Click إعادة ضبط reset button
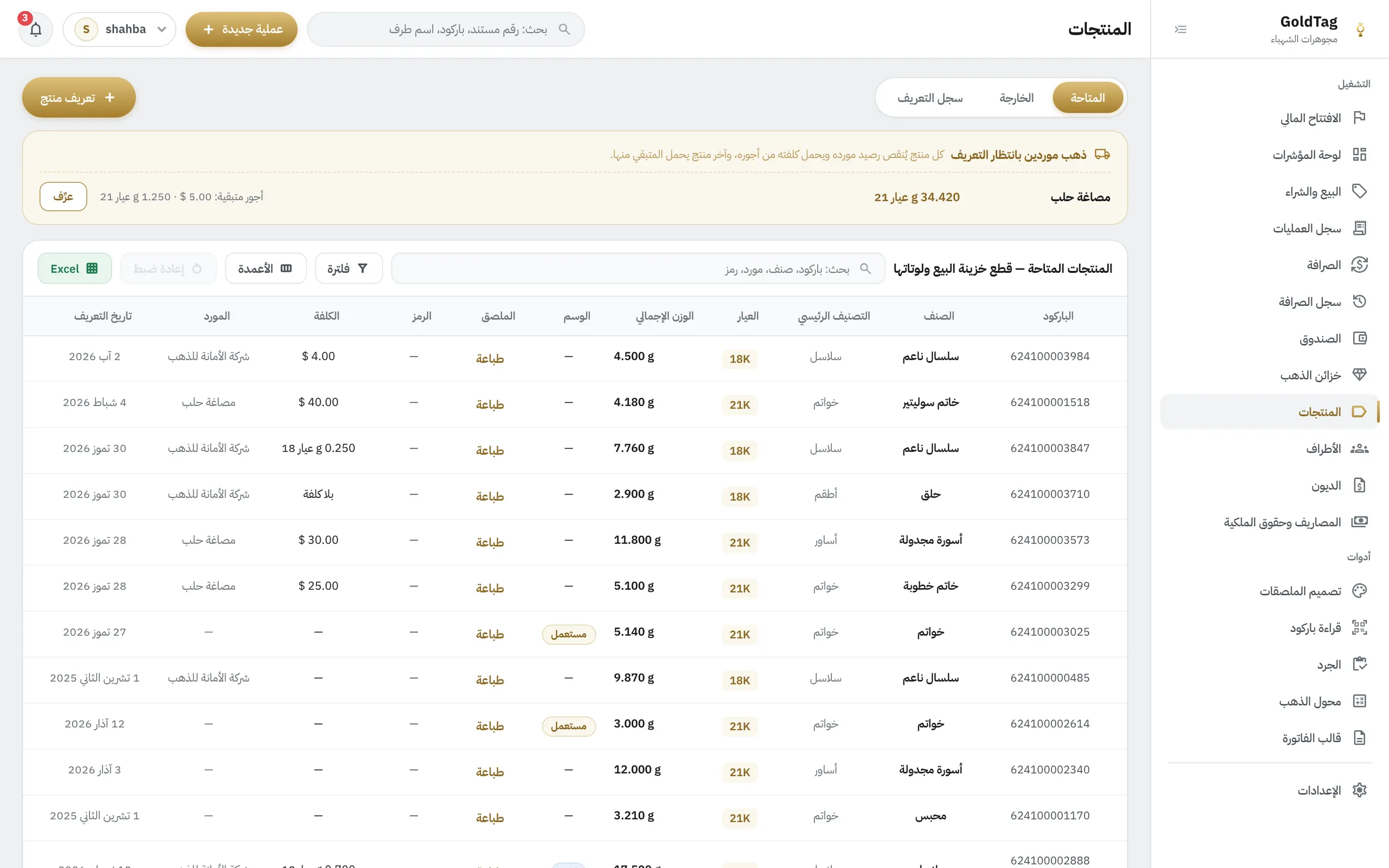This screenshot has height=868, width=1389. [168, 268]
